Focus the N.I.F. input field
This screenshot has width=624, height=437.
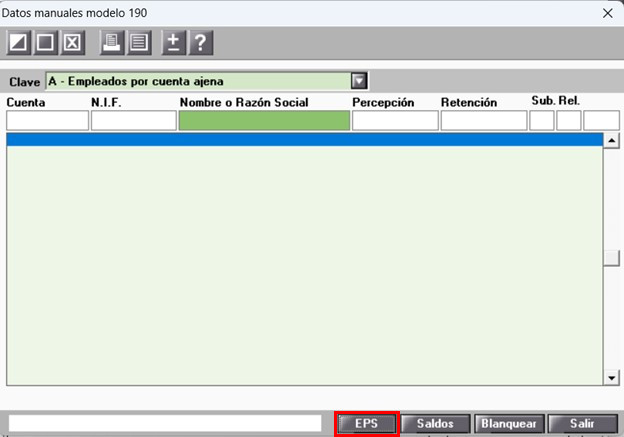pyautogui.click(x=134, y=121)
